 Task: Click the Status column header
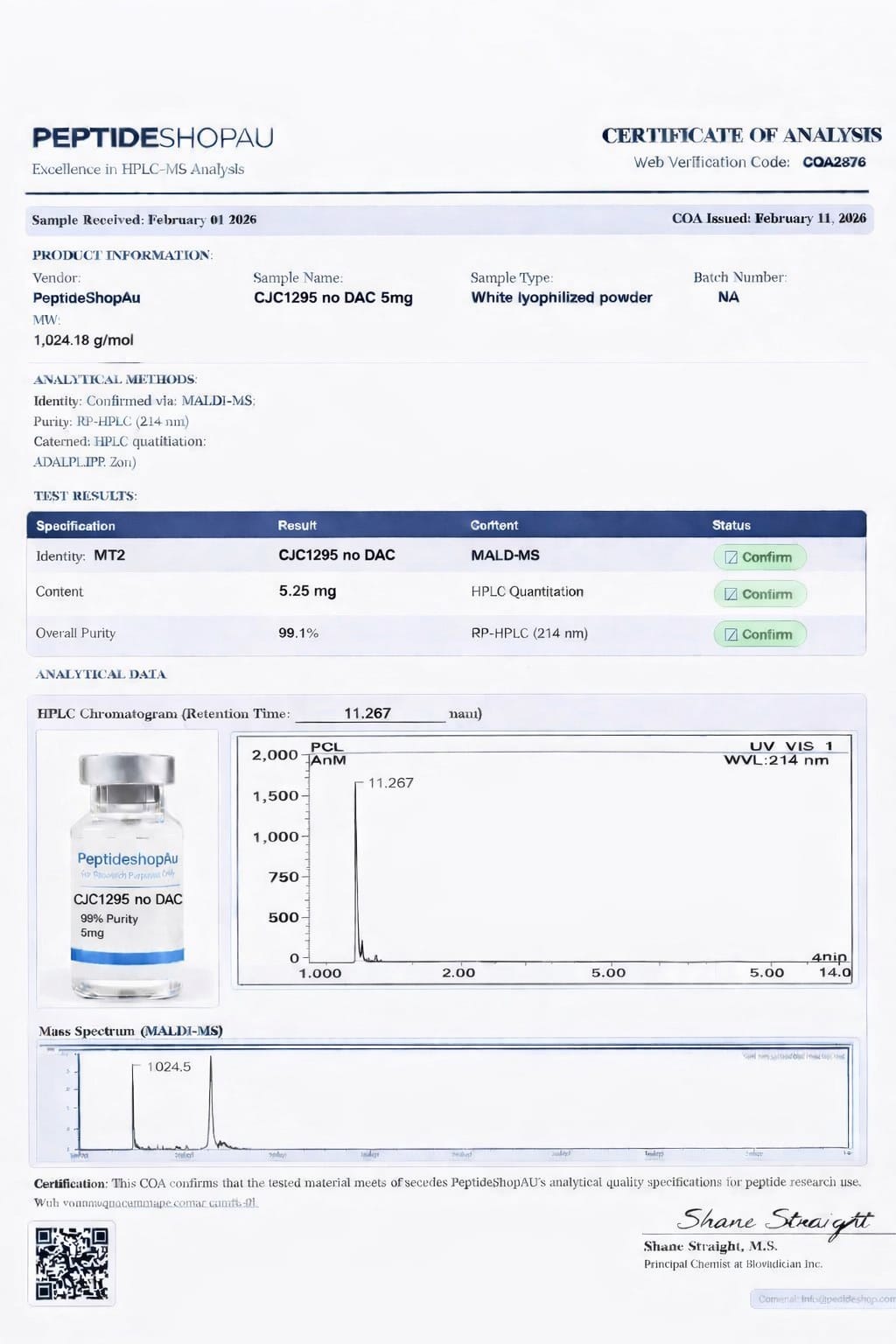point(731,525)
